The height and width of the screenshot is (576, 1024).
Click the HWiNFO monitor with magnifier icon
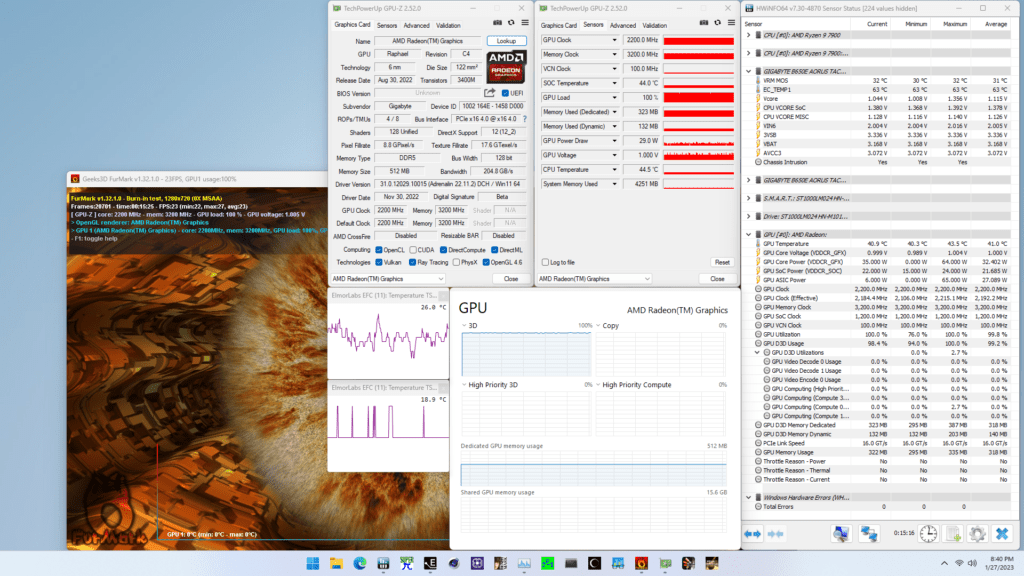[841, 534]
